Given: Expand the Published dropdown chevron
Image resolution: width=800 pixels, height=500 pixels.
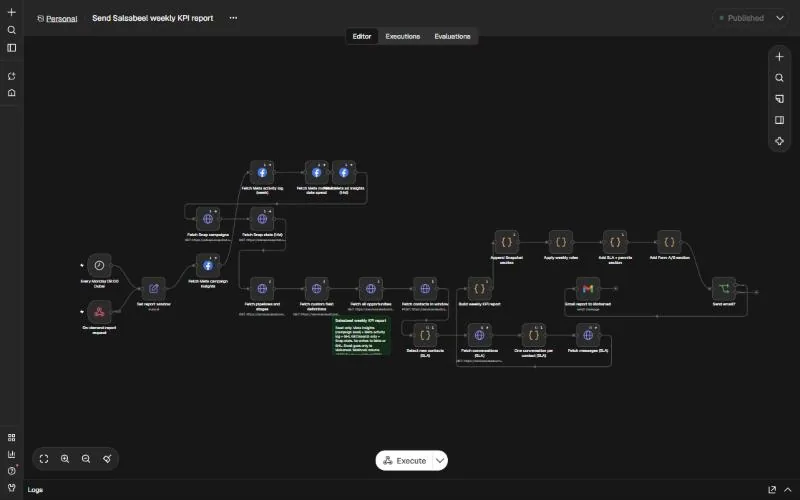Looking at the screenshot, I should 780,18.
